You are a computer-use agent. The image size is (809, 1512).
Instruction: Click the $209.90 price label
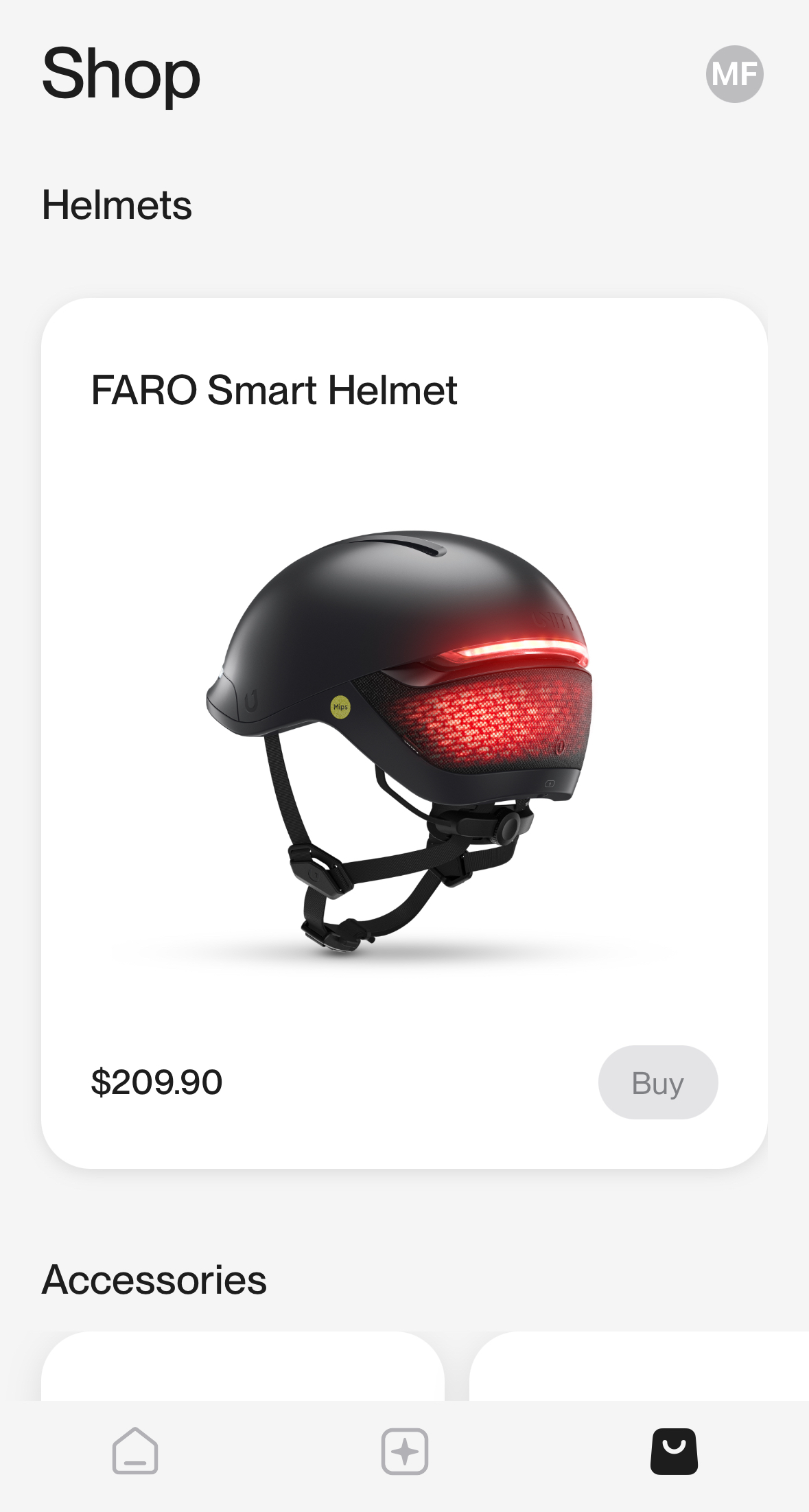(156, 1082)
